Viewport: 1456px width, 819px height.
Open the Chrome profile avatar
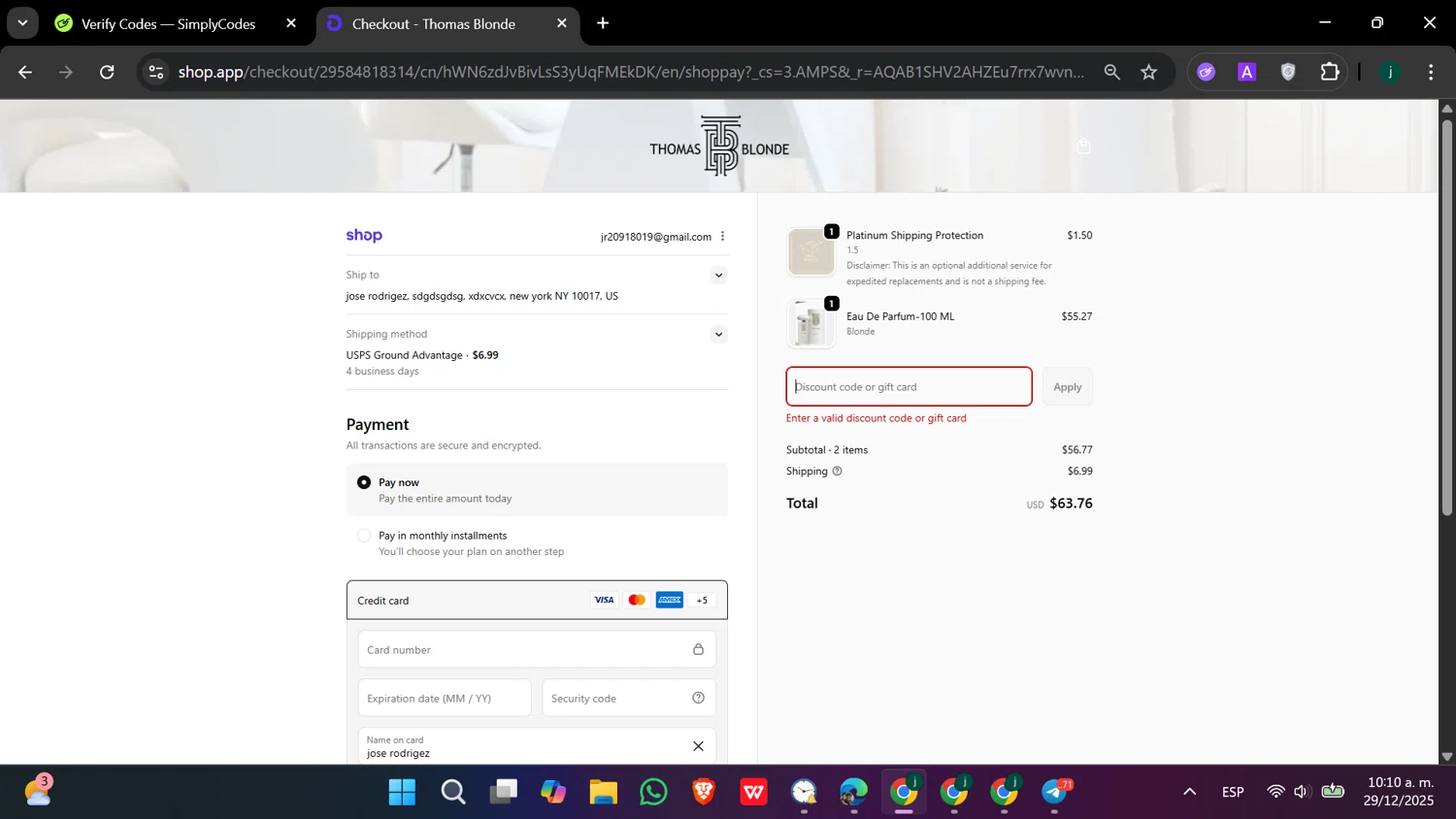click(1390, 72)
